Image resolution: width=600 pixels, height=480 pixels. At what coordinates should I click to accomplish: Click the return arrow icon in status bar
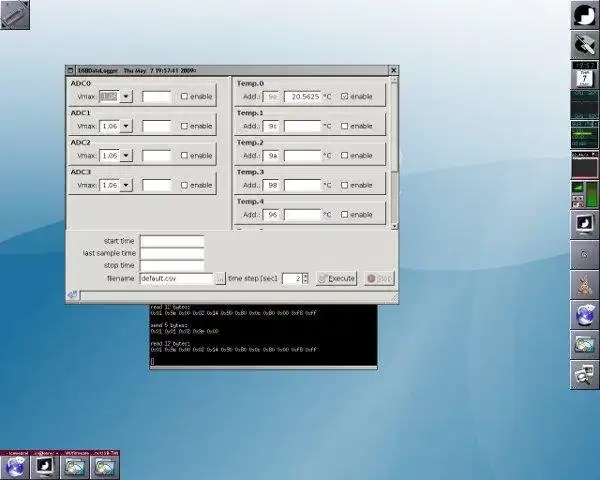73,295
